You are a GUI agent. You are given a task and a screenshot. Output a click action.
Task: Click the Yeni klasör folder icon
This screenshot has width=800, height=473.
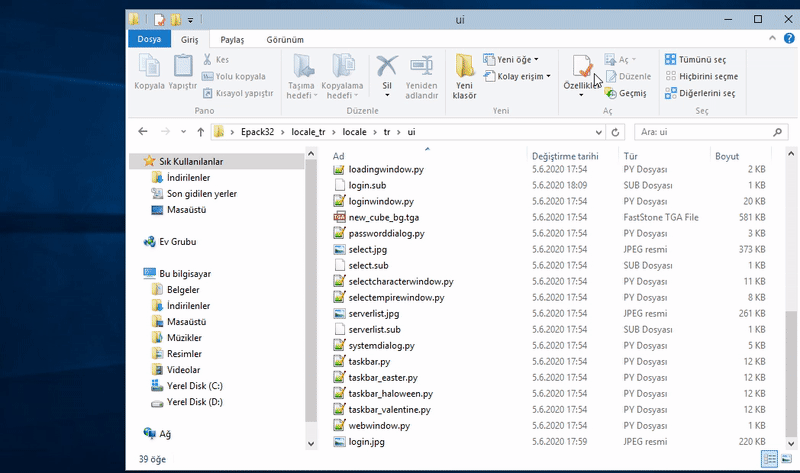465,67
